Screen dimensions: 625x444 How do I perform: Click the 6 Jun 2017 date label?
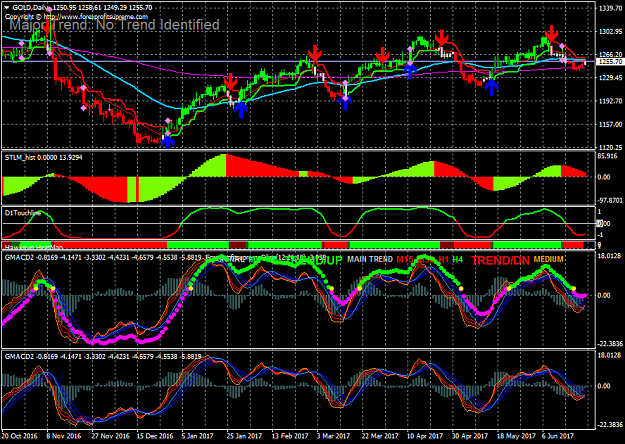click(x=560, y=436)
